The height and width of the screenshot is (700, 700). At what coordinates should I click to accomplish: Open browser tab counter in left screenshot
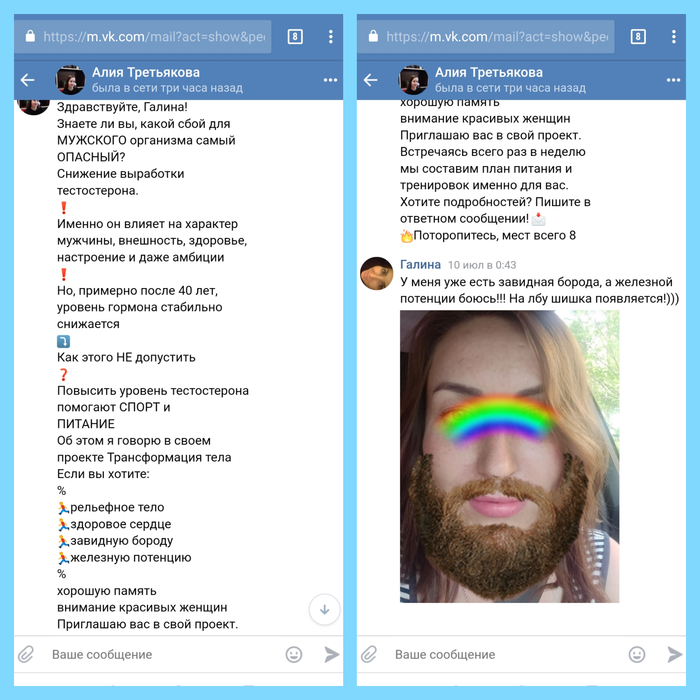pos(295,37)
